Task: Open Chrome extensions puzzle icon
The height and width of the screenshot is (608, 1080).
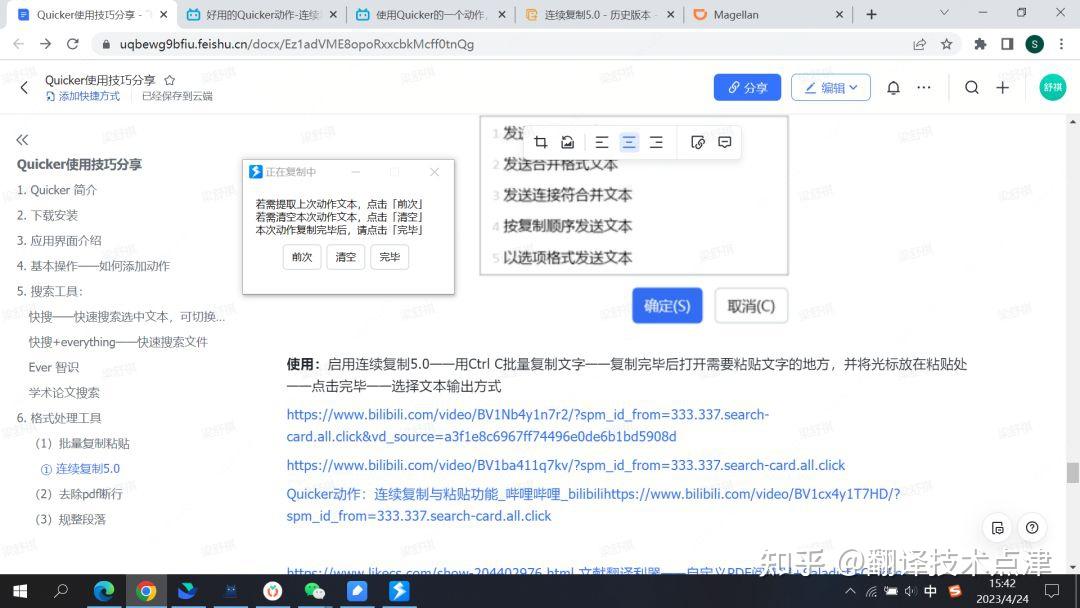Action: (980, 44)
